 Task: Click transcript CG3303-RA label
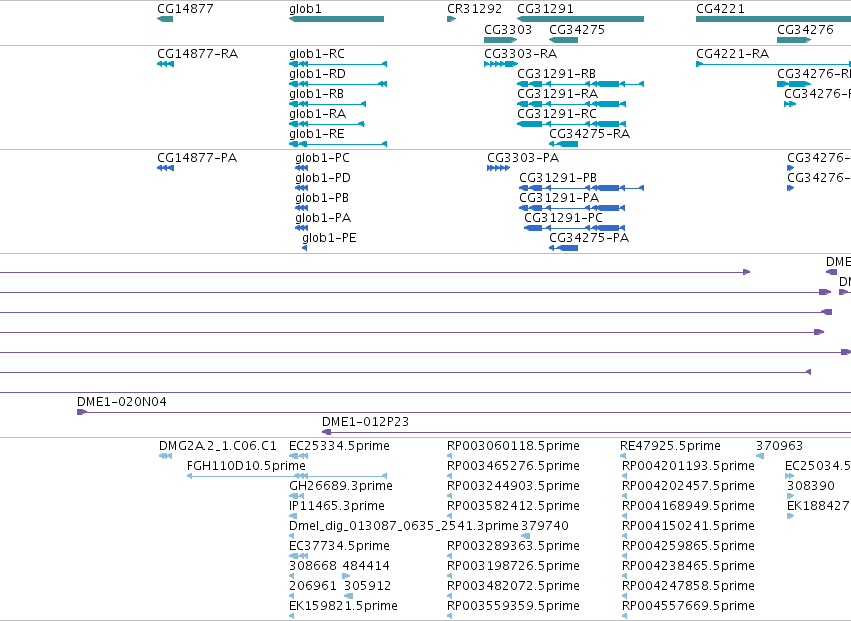click(x=520, y=54)
